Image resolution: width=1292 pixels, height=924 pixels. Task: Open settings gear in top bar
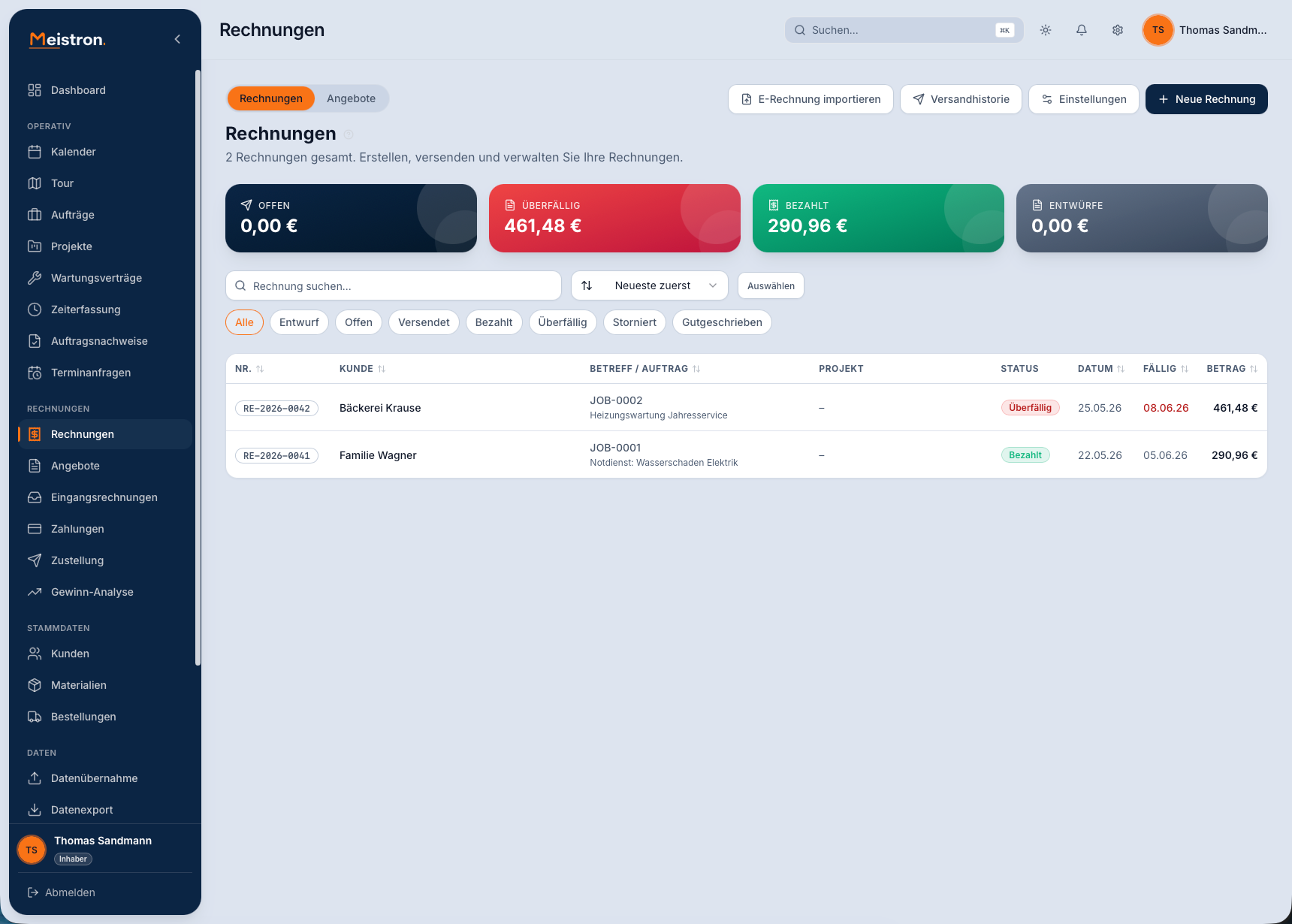1118,30
